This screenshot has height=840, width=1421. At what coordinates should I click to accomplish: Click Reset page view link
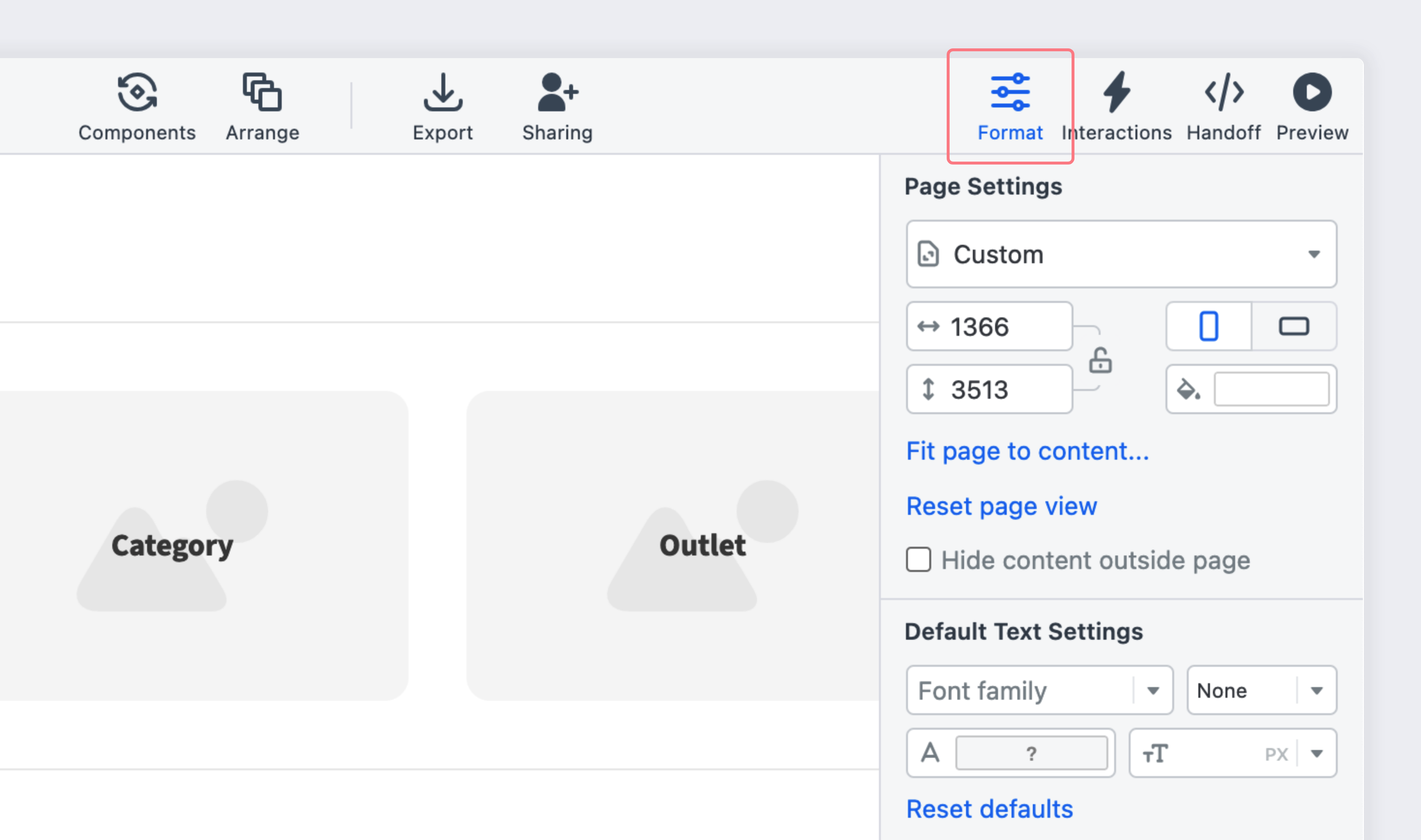coord(1001,506)
